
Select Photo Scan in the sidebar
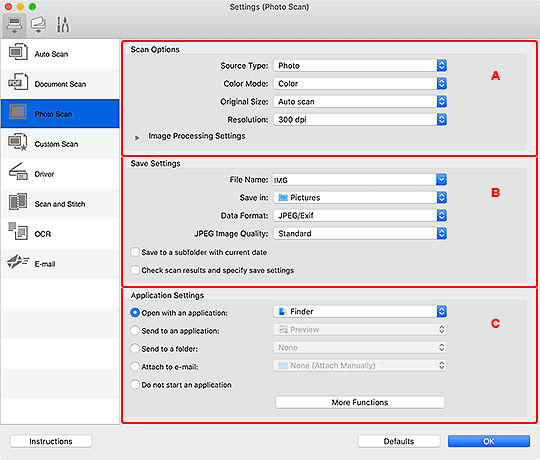(x=60, y=114)
